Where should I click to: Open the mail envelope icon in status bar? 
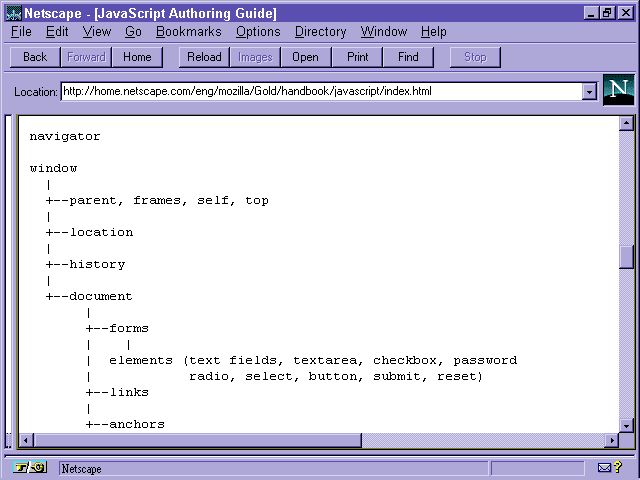[604, 468]
